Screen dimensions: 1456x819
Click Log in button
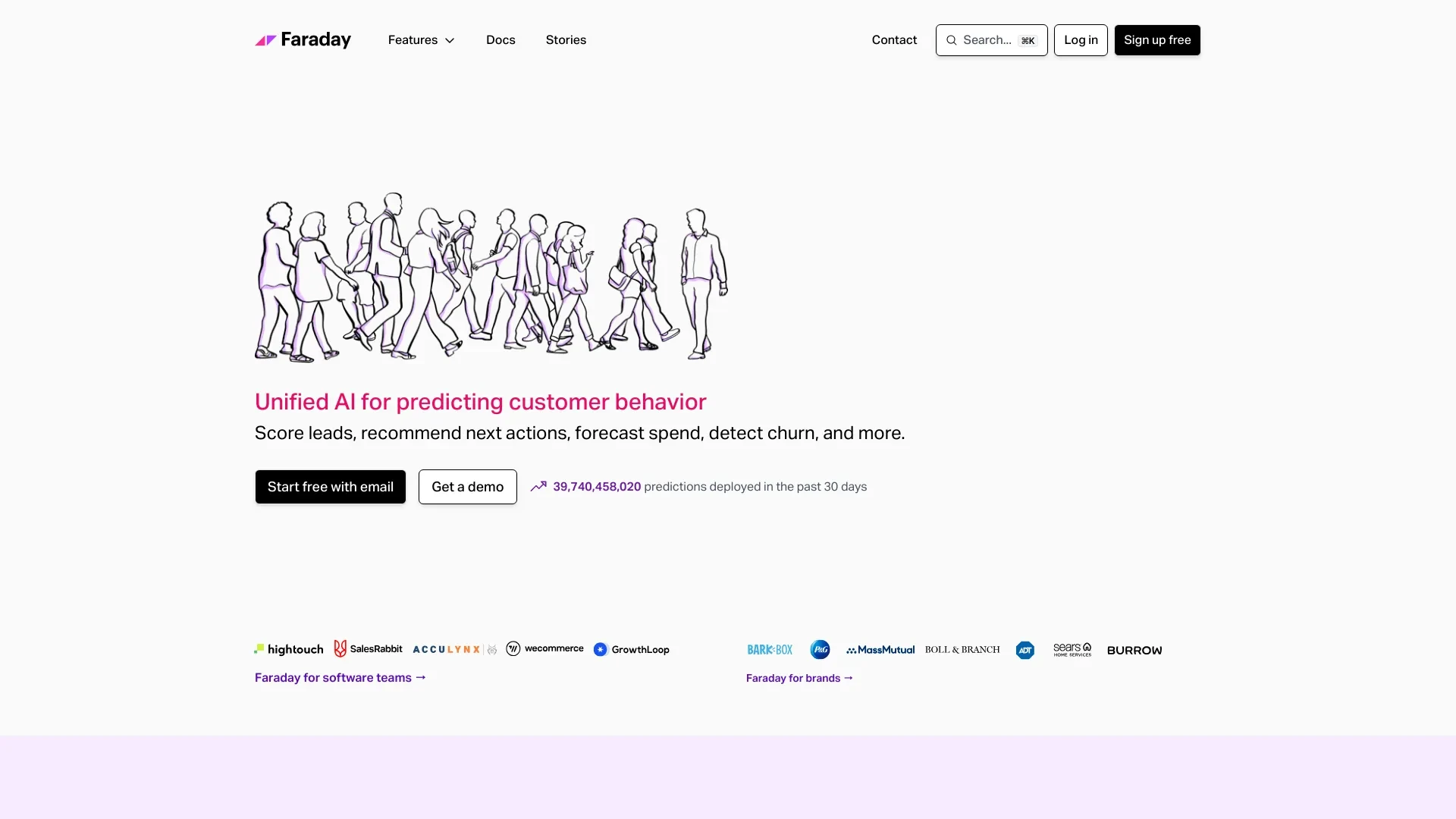(1080, 40)
